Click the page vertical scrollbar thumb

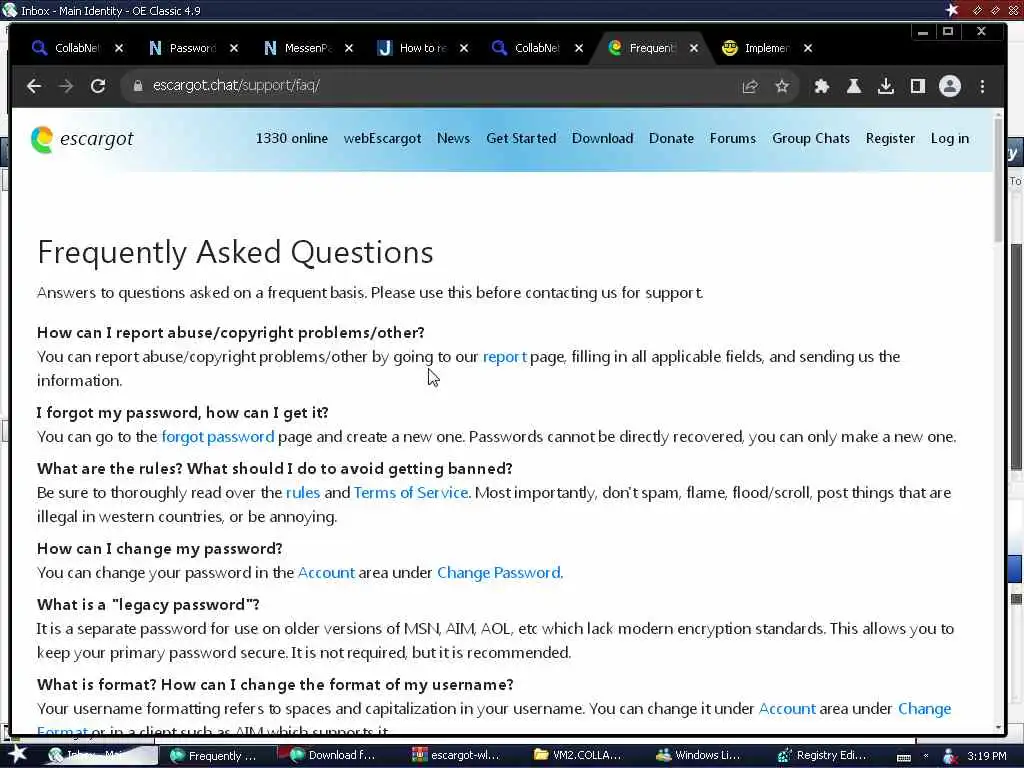(998, 182)
